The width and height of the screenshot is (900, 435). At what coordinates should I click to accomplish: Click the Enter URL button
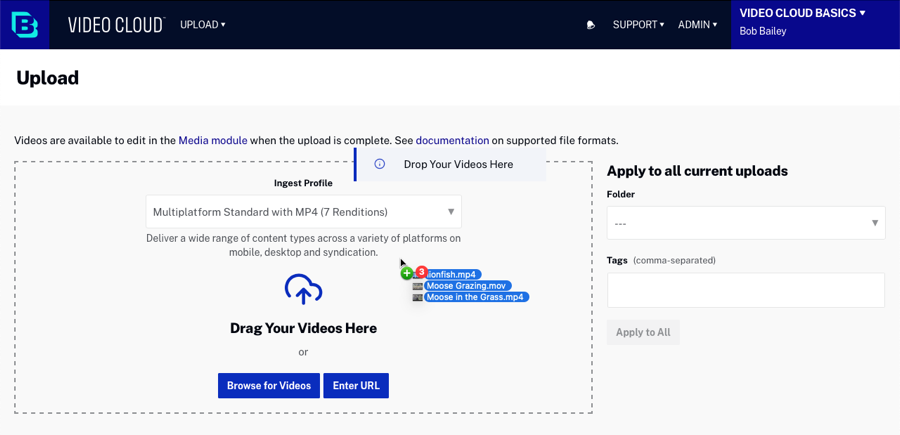click(x=356, y=386)
